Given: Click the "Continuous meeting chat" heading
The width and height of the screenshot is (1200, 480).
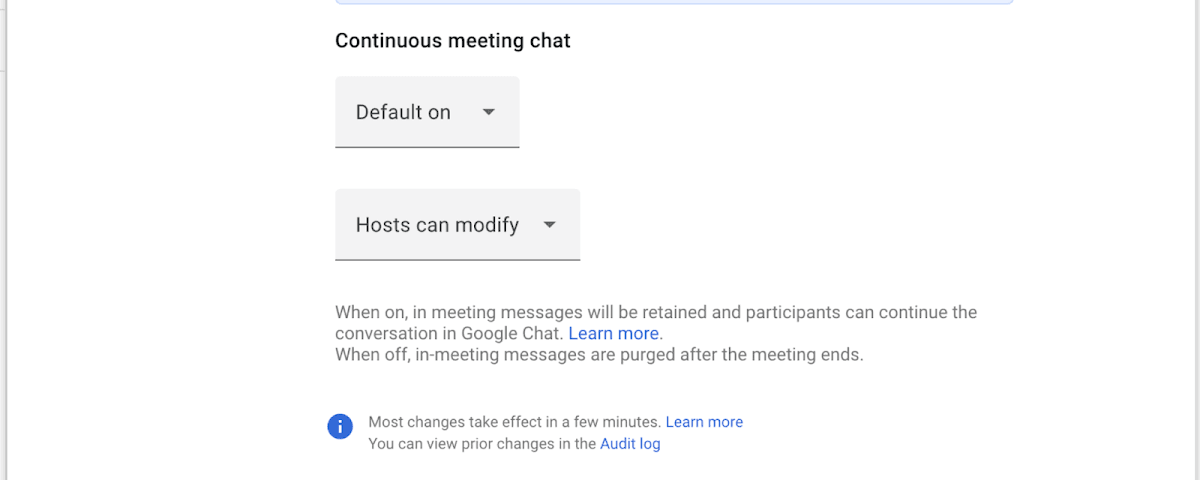Looking at the screenshot, I should click(x=452, y=41).
